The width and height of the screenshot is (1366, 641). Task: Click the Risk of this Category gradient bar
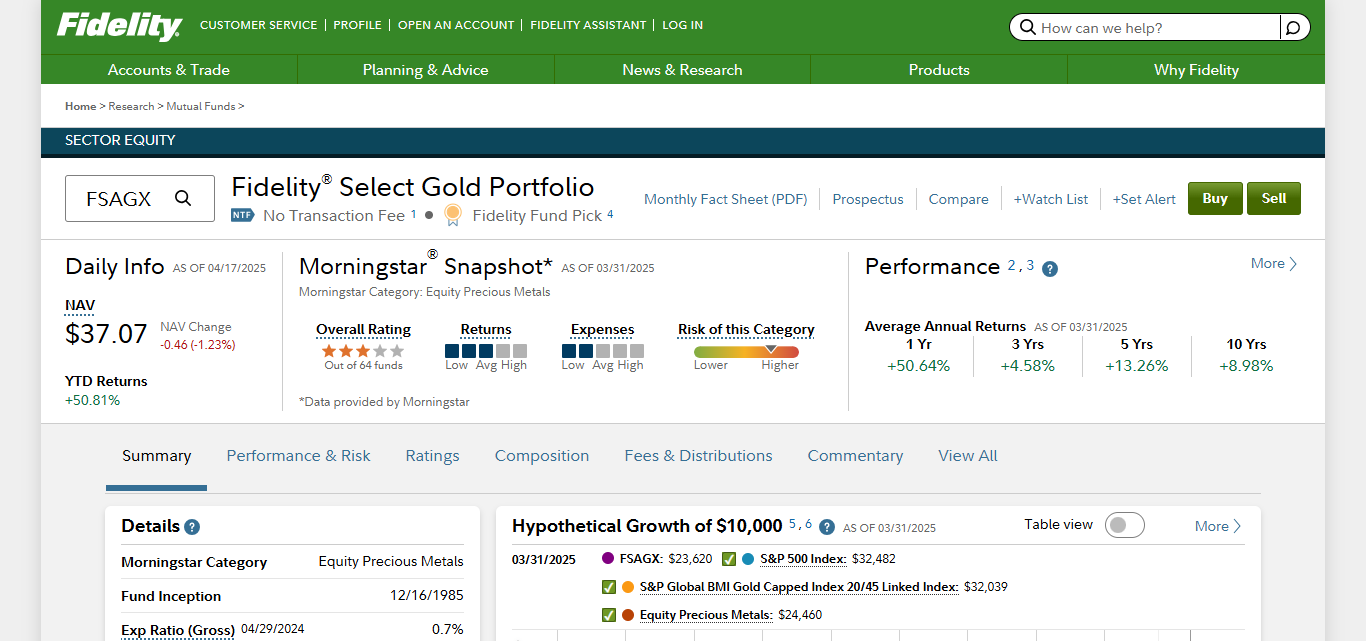pyautogui.click(x=746, y=352)
